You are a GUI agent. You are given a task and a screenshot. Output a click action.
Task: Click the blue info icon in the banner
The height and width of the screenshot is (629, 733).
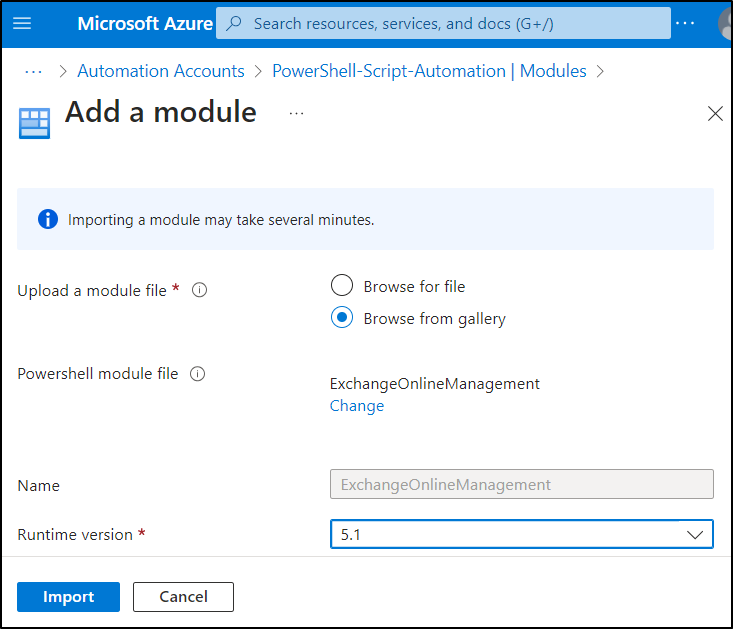[48, 219]
